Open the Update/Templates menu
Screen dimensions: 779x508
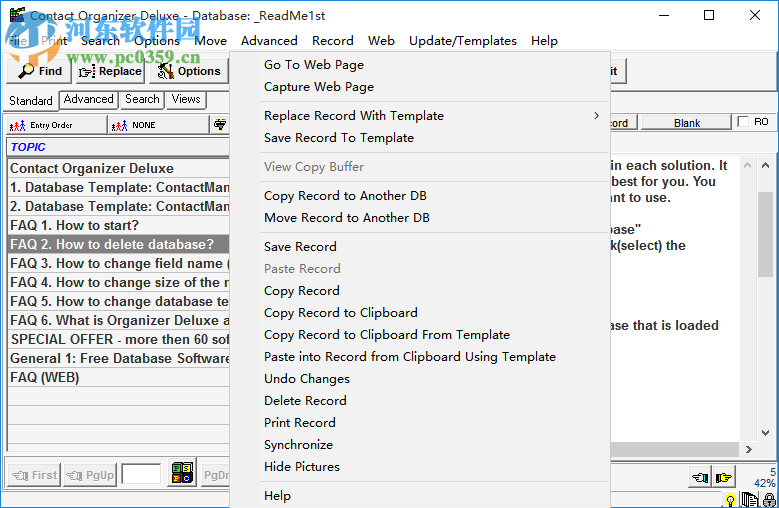pyautogui.click(x=463, y=41)
